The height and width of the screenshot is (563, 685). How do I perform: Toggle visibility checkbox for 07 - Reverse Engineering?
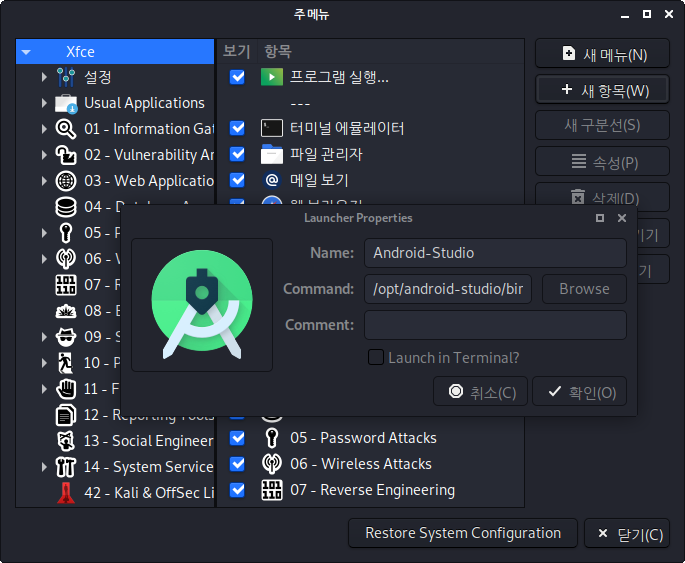[237, 490]
